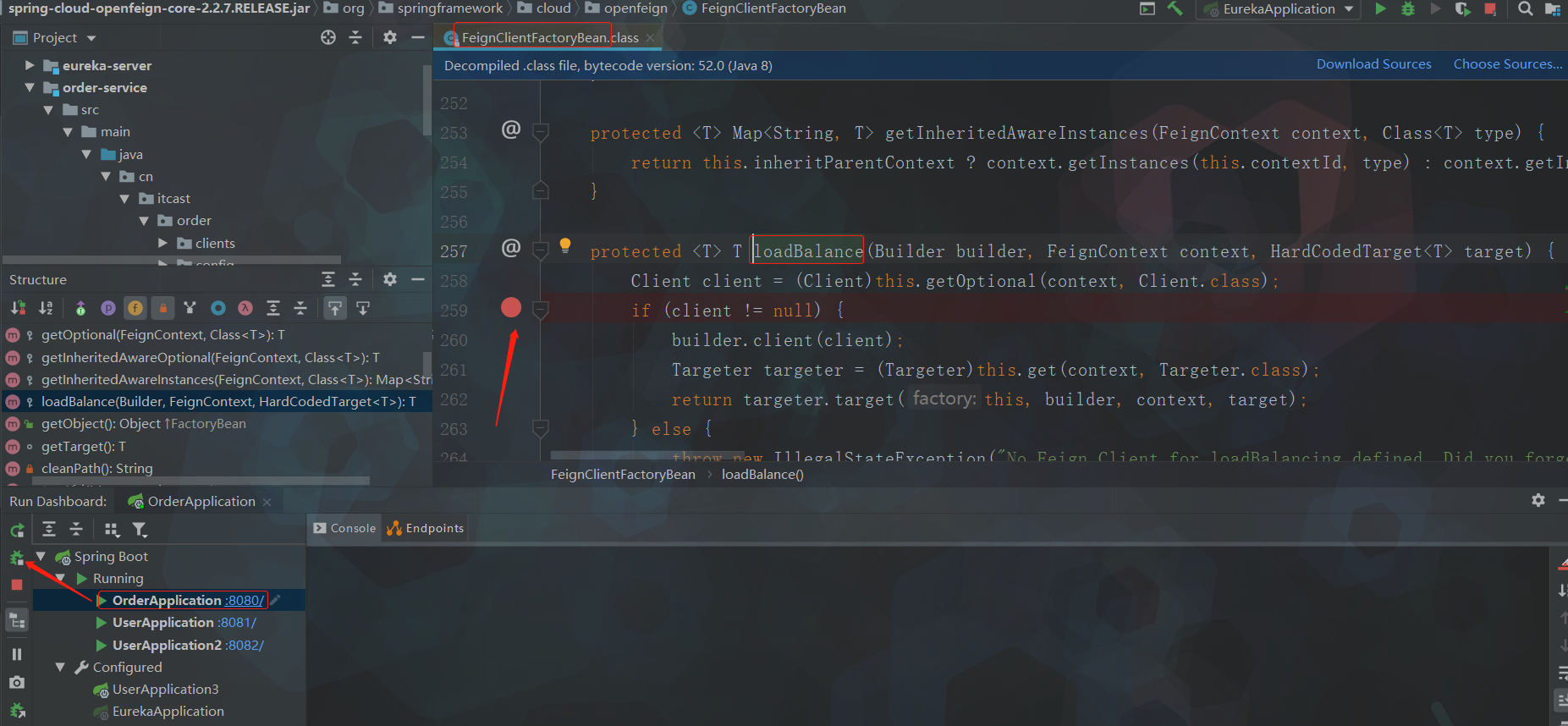Expand all nodes in the Structure header

tap(328, 279)
